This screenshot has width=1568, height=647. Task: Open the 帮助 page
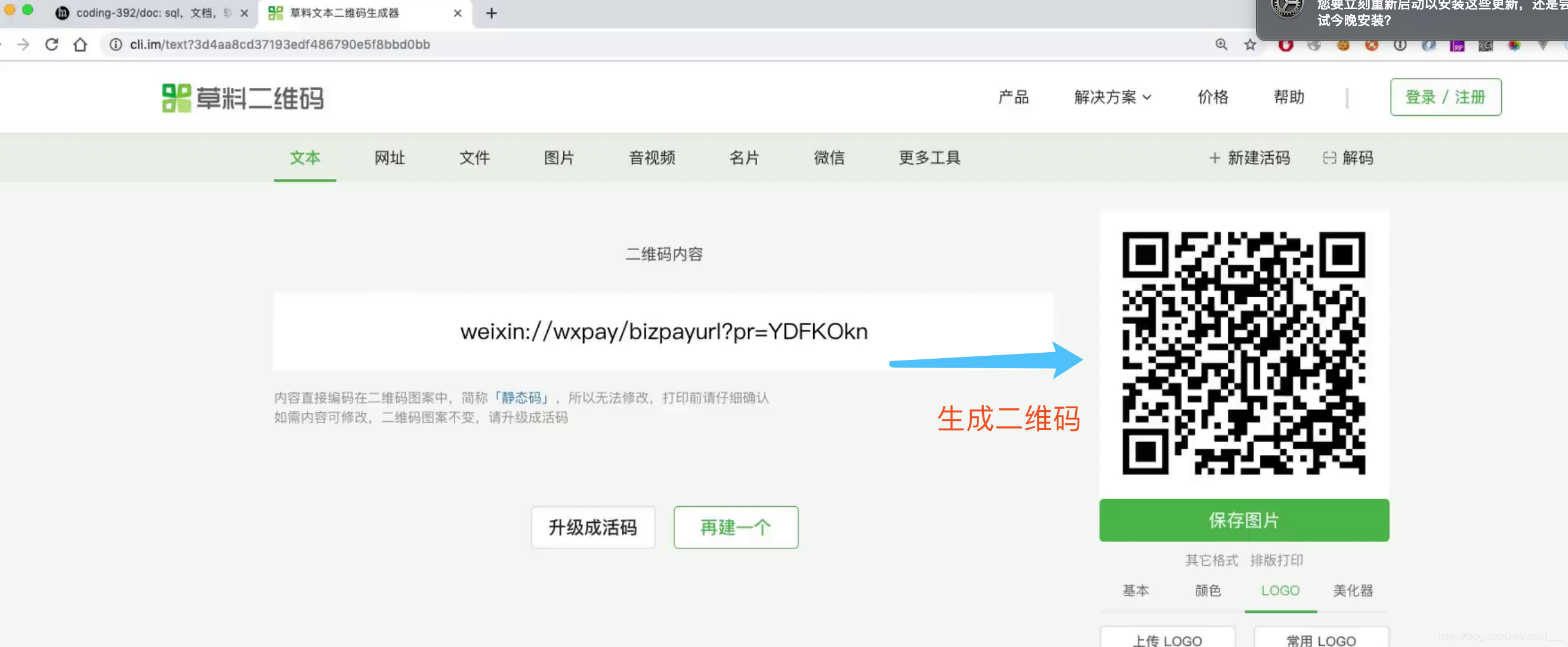click(x=1289, y=97)
